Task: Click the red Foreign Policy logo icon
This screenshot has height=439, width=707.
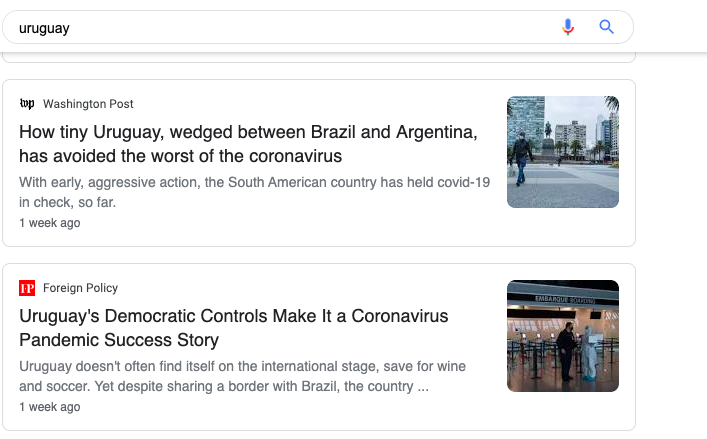Action: (x=27, y=288)
